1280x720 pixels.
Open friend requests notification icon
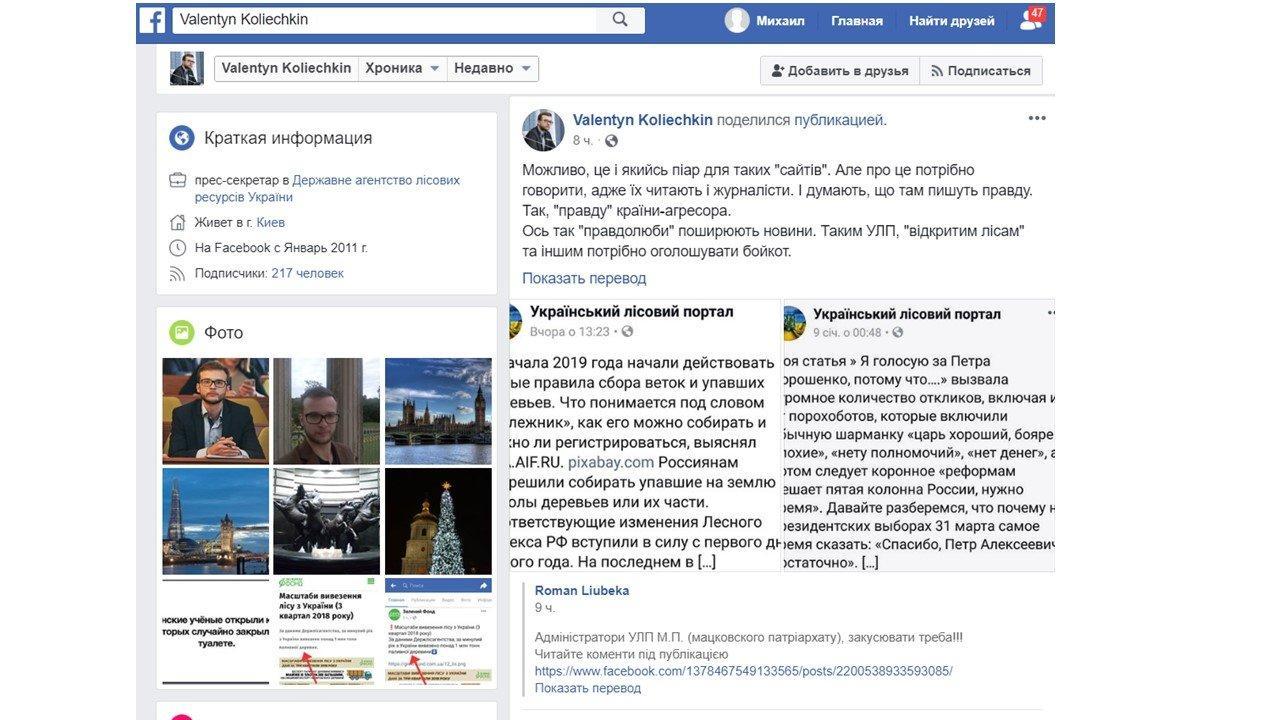(x=1030, y=20)
